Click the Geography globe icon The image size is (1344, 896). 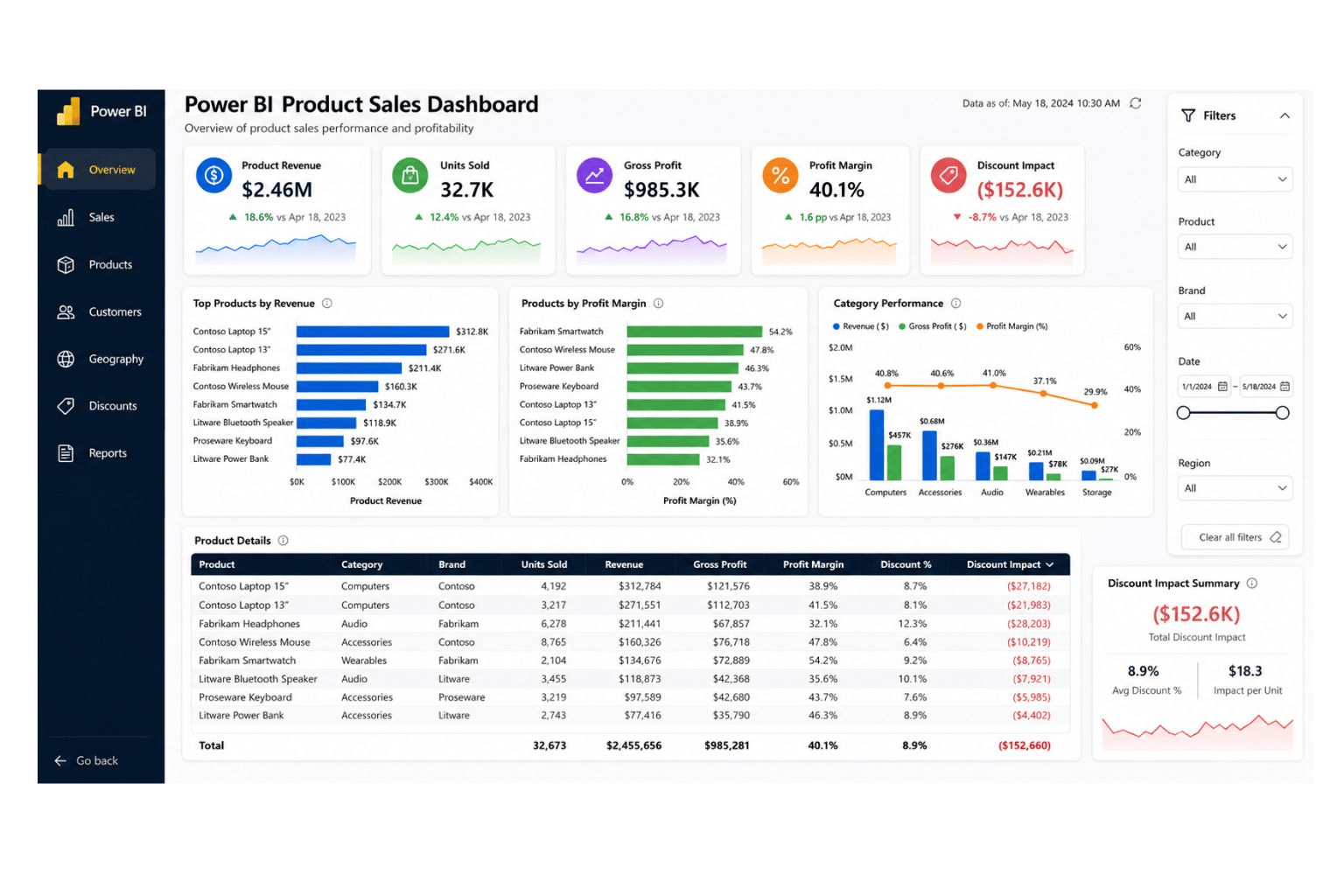[66, 359]
